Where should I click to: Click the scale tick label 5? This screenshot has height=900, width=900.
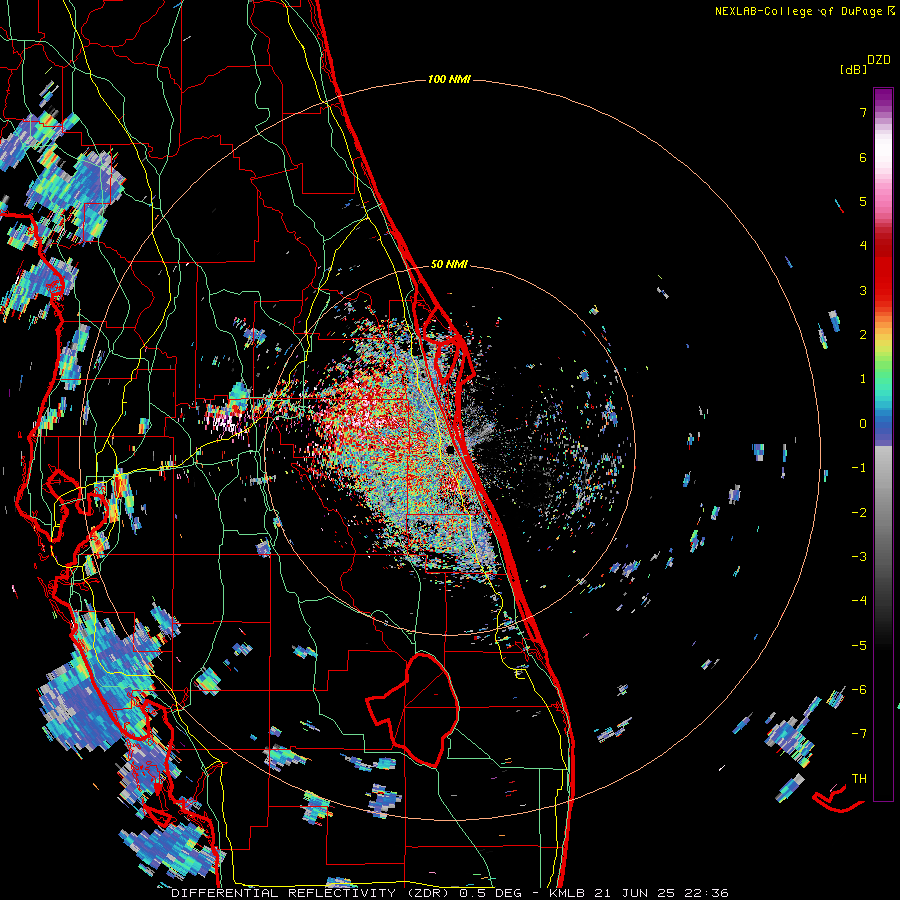(863, 201)
